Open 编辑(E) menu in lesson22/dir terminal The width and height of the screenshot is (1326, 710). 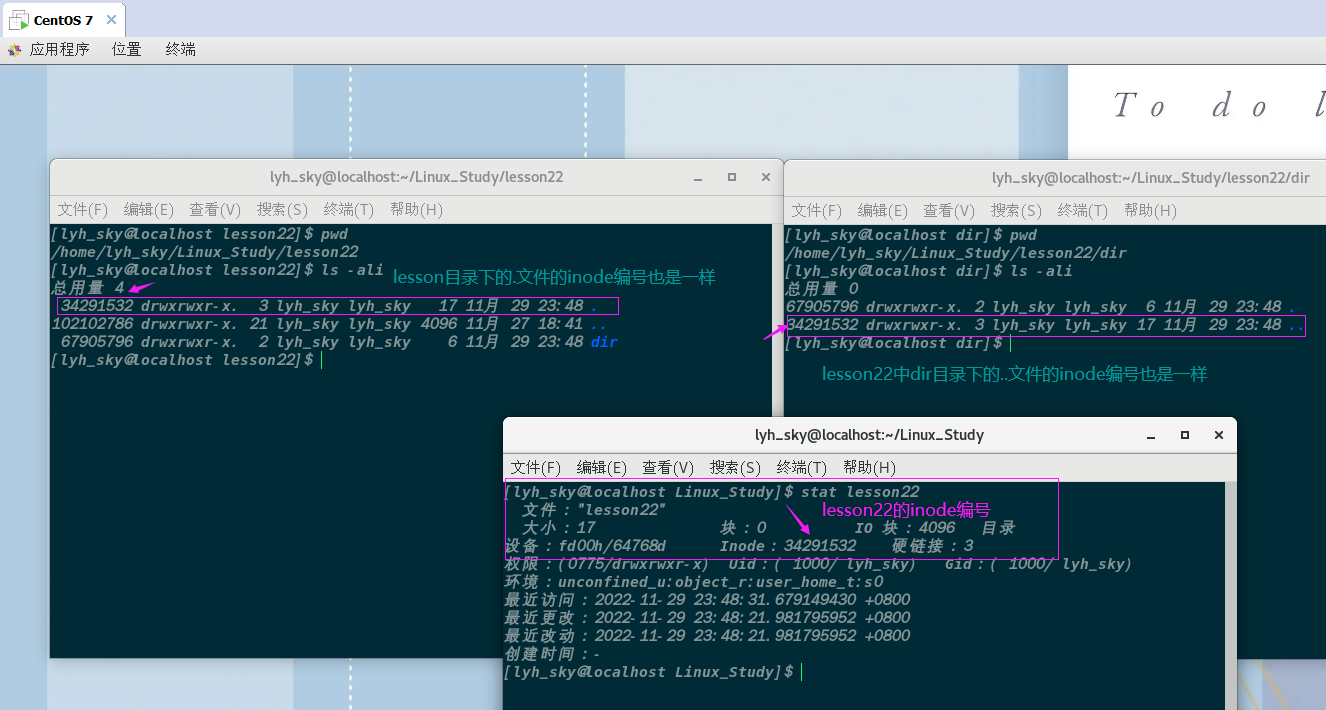883,211
